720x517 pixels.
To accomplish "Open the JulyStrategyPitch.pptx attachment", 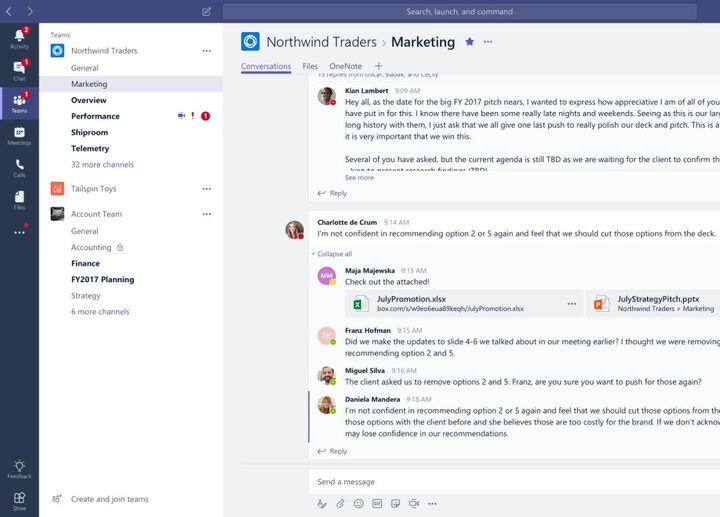I will [653, 303].
